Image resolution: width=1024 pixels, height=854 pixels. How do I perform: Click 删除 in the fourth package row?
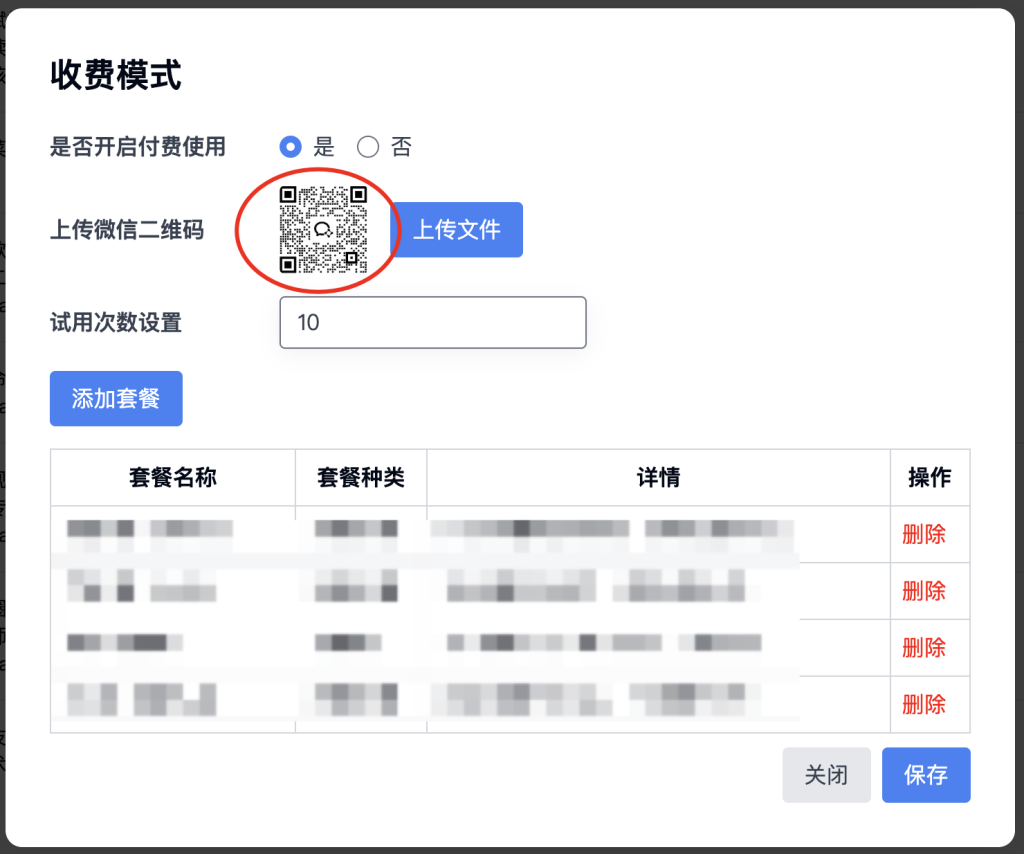pos(924,705)
